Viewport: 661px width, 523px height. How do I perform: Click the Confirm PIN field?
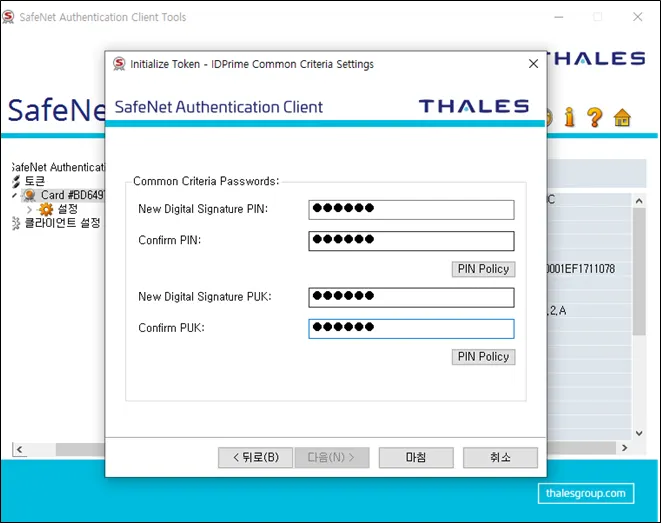[x=411, y=241]
